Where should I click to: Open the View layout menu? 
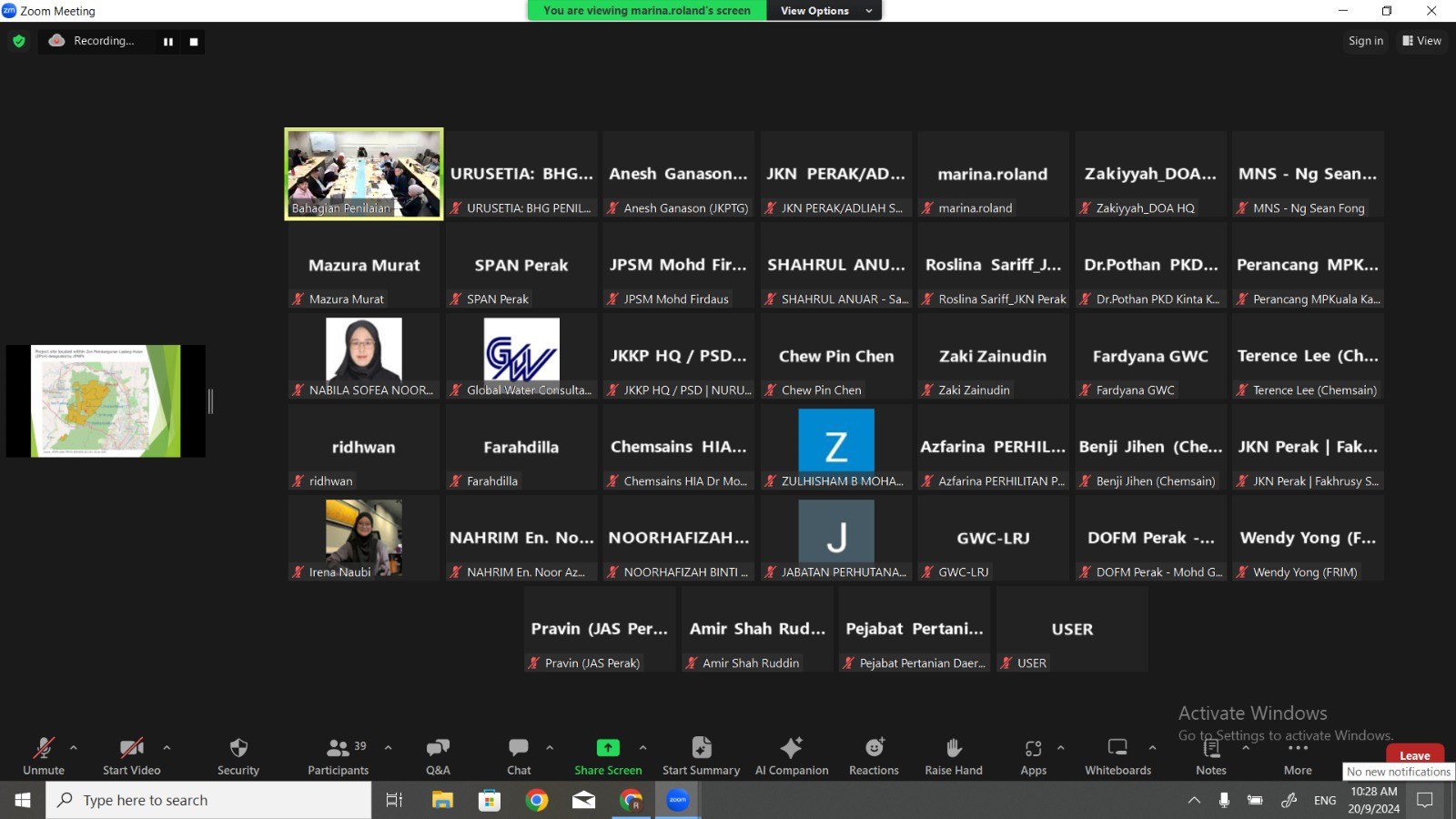coord(1421,41)
